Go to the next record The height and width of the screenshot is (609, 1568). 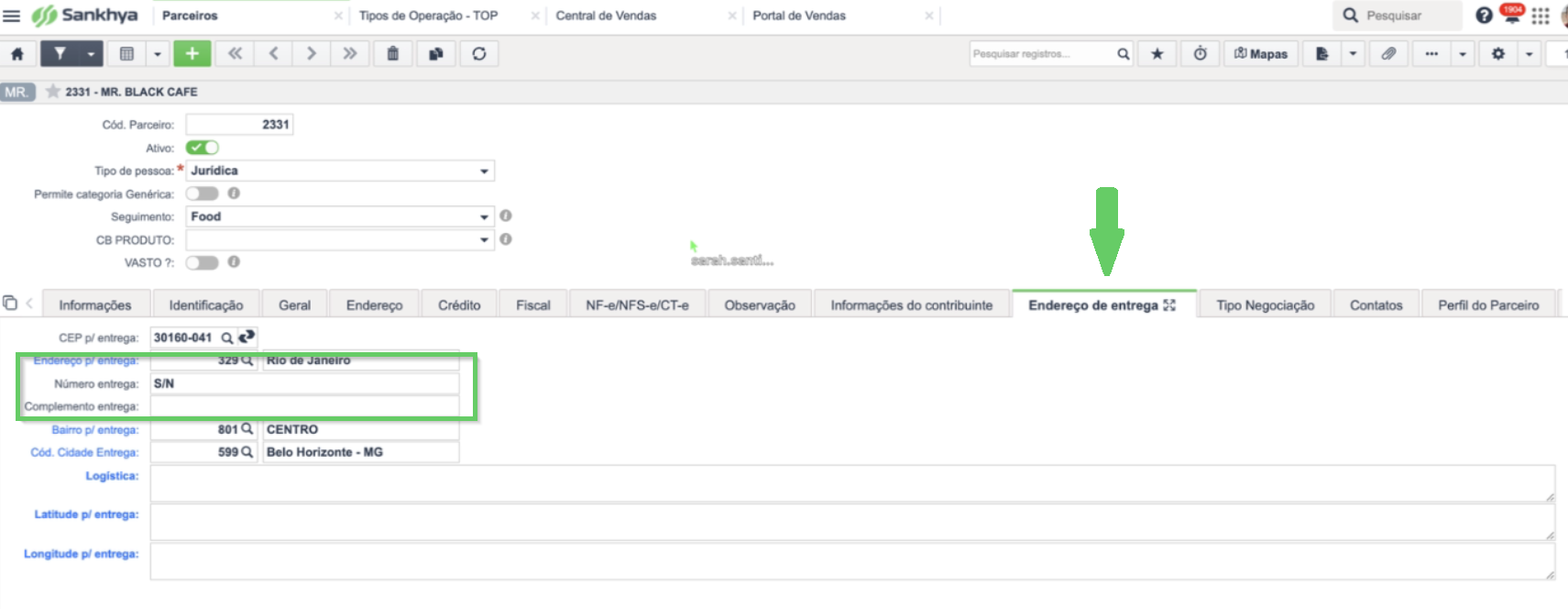tap(312, 54)
